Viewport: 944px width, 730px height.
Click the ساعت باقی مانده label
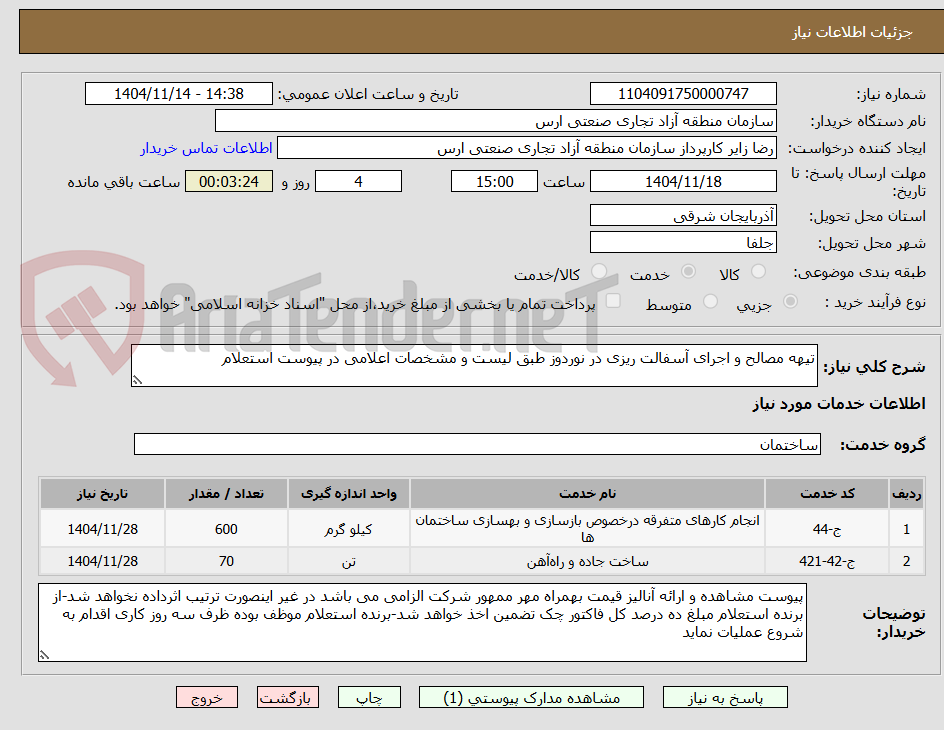tap(124, 182)
